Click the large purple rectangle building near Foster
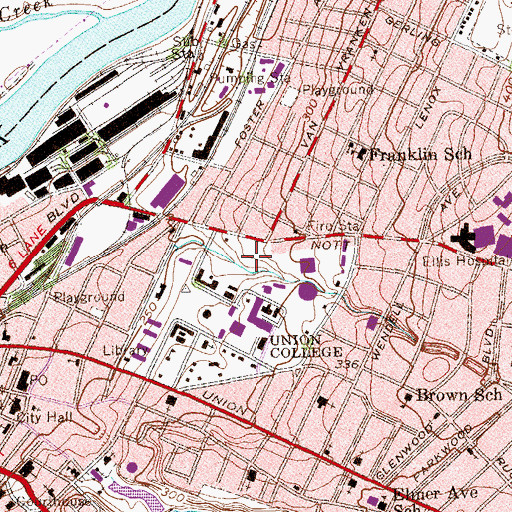The image size is (512, 512). tap(168, 192)
